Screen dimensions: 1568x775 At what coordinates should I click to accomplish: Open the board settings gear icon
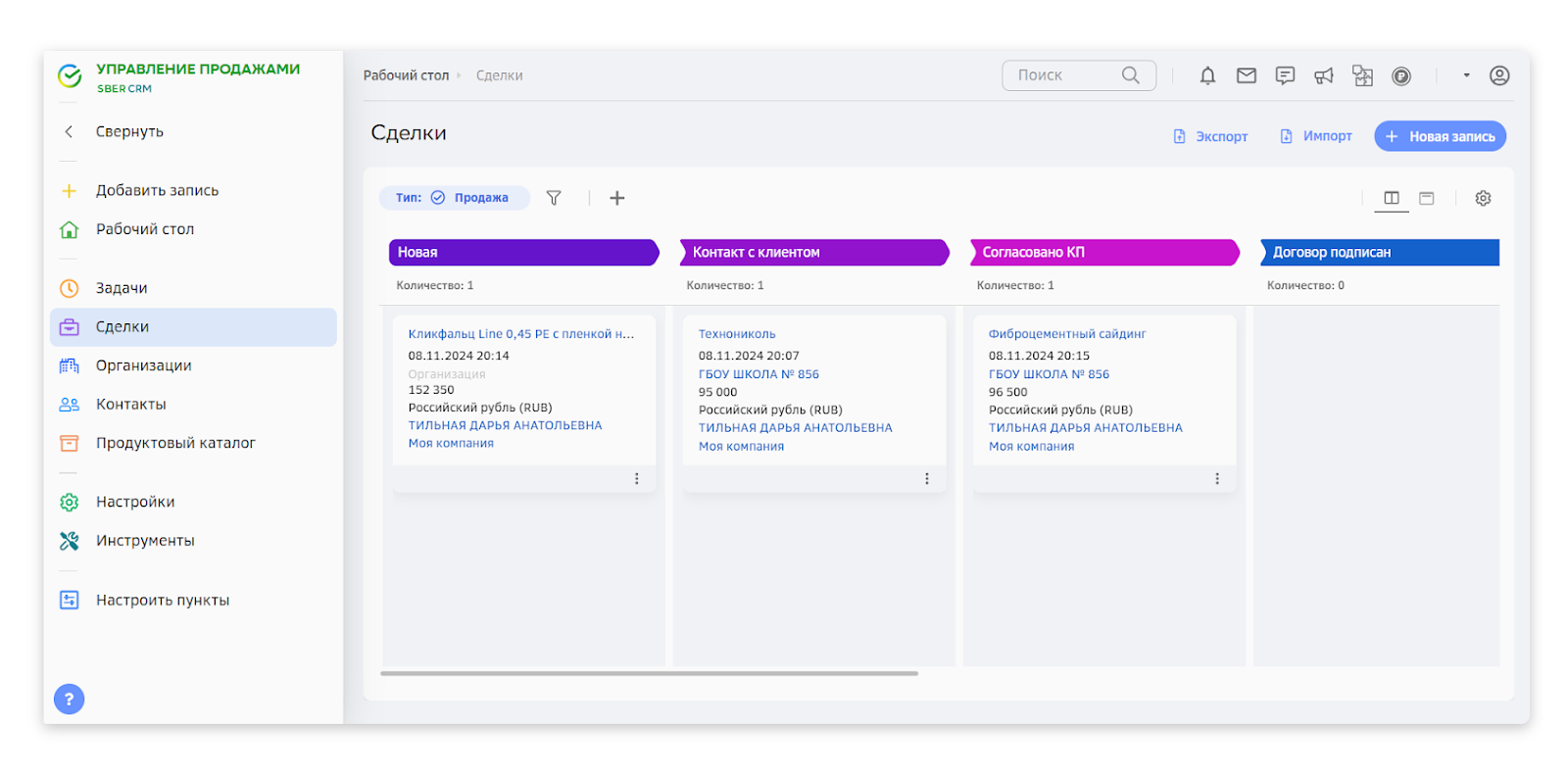pos(1483,198)
